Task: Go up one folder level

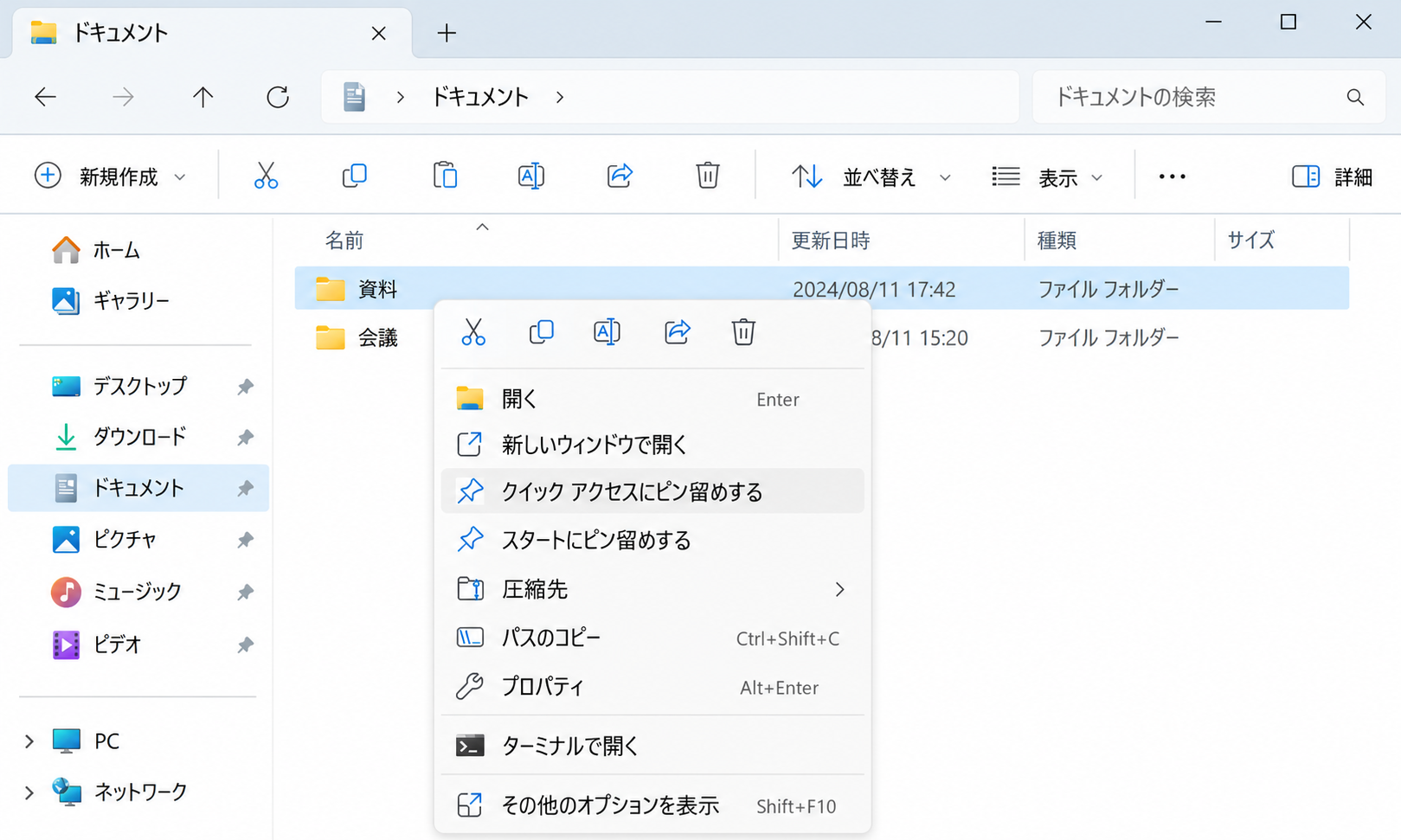Action: pos(202,97)
